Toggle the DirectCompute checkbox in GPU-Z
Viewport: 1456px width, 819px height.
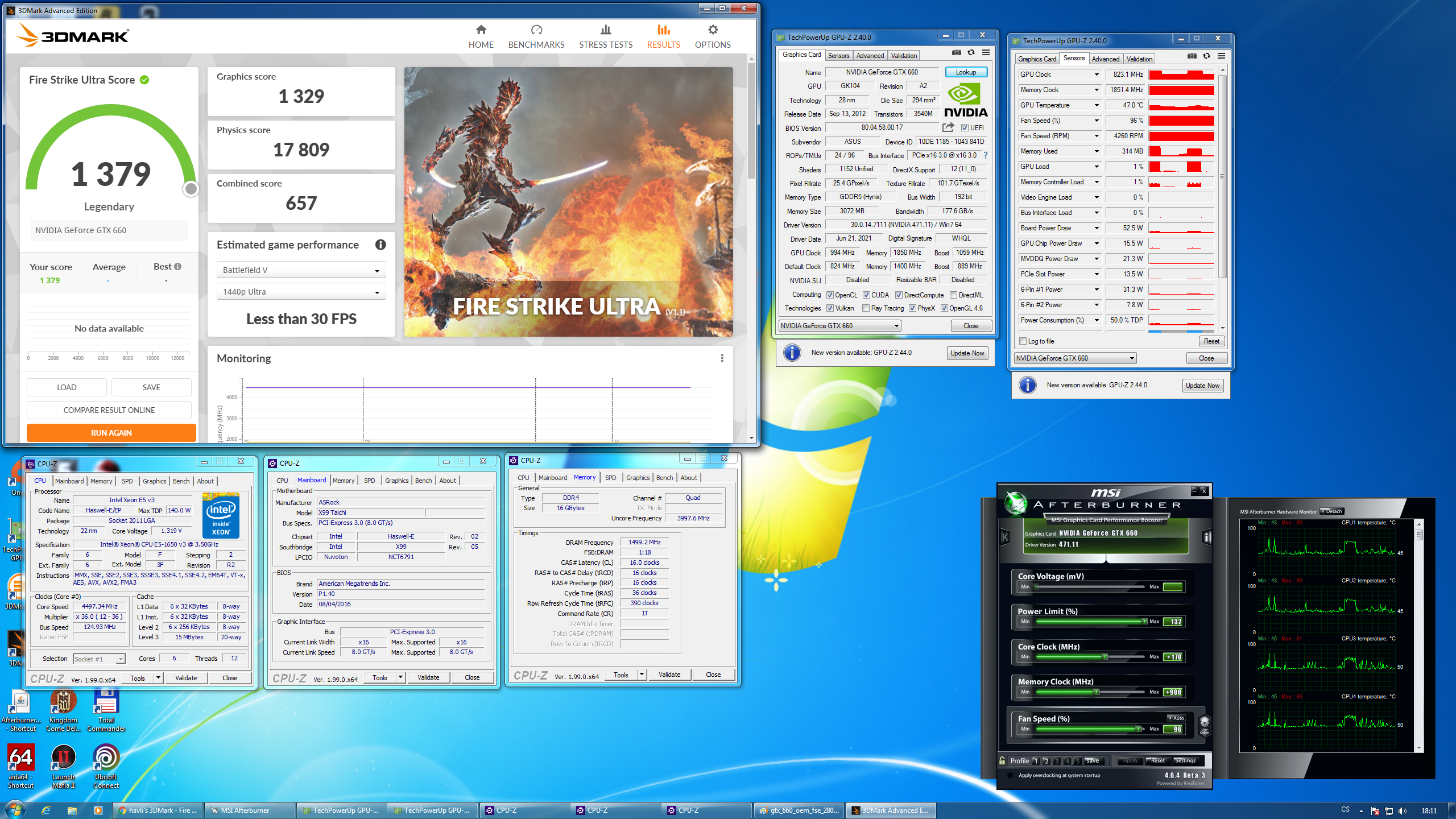(x=899, y=295)
